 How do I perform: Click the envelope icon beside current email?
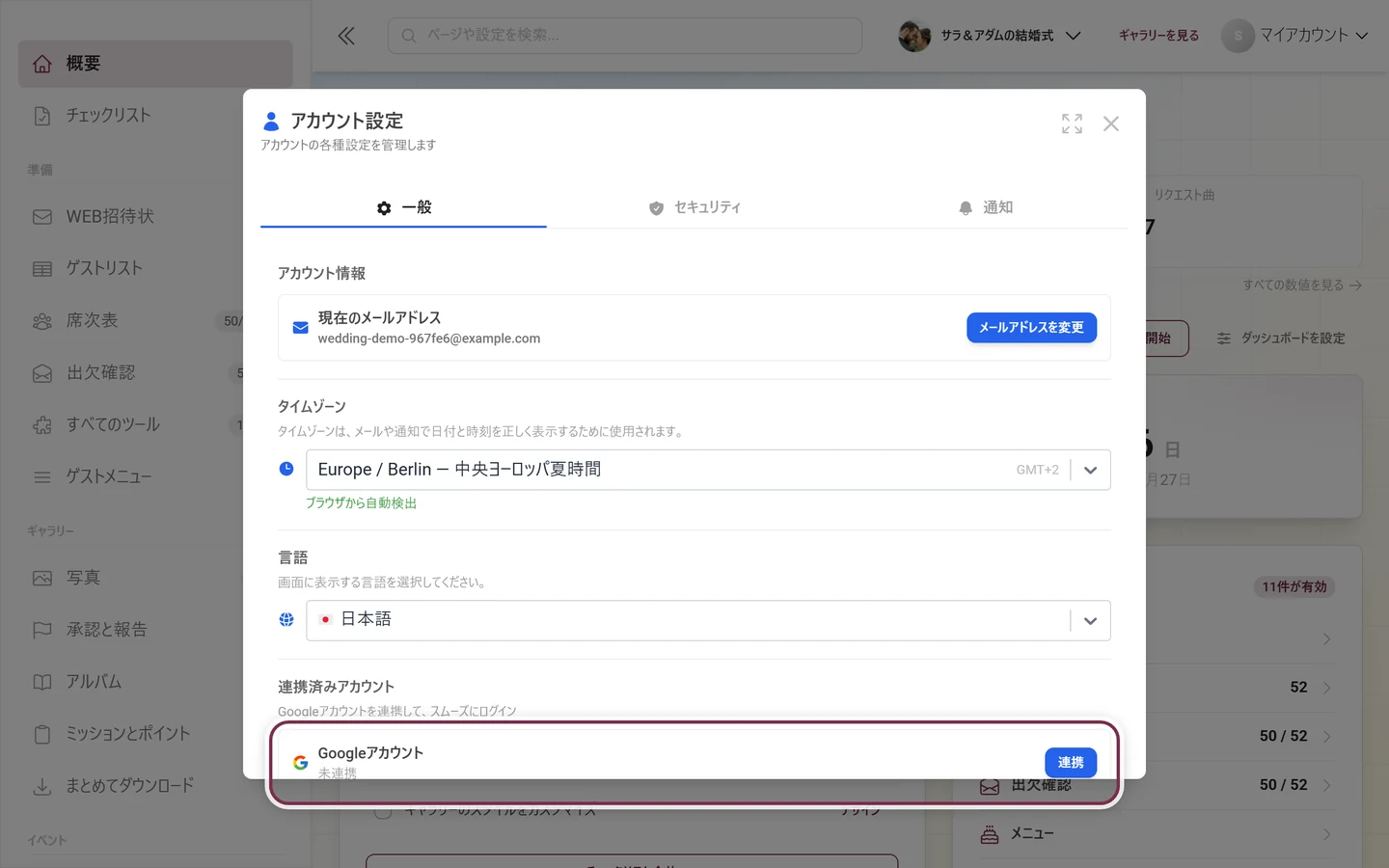[300, 328]
